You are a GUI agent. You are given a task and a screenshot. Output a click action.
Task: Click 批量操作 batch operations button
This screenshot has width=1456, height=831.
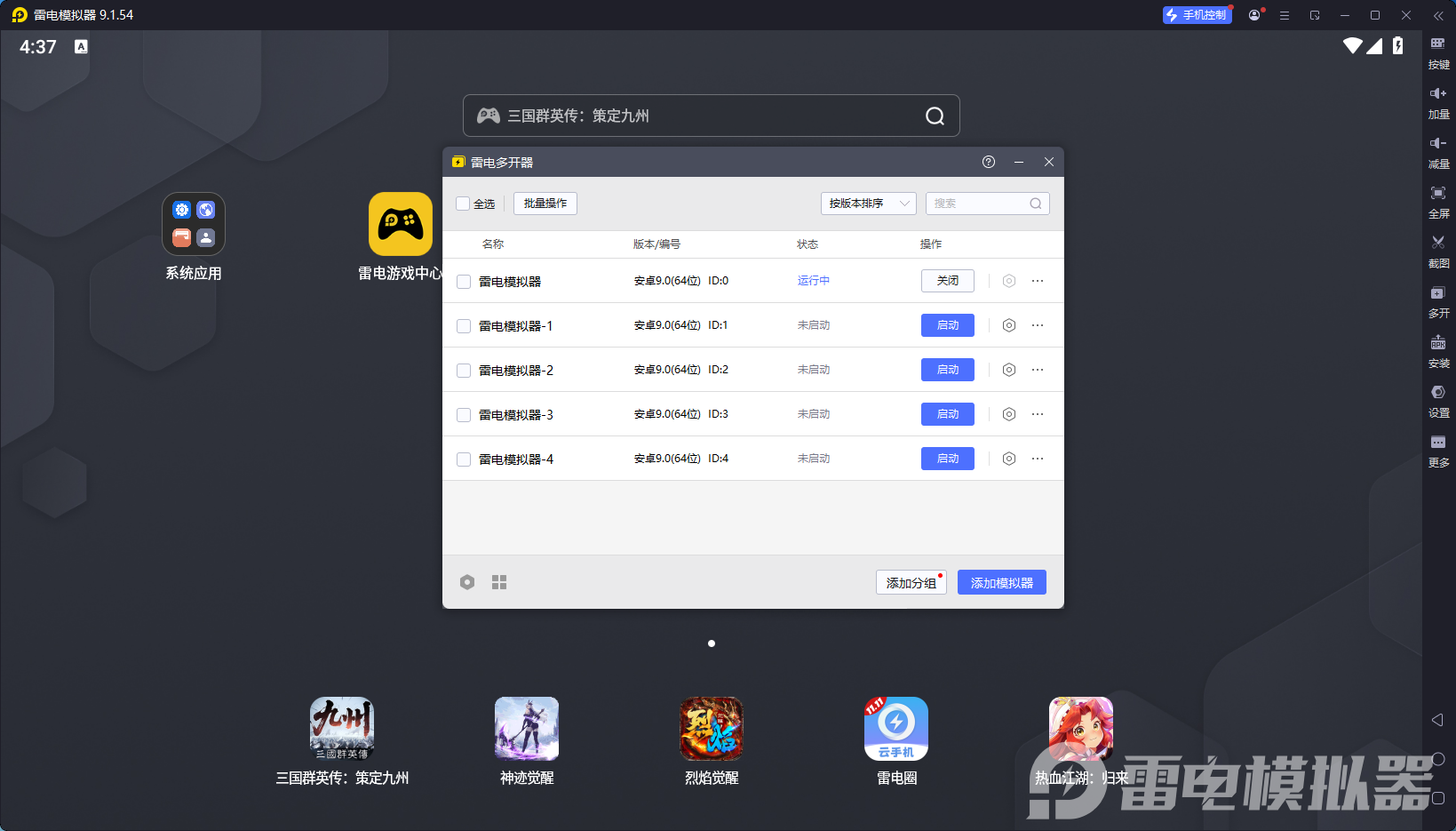(x=545, y=204)
